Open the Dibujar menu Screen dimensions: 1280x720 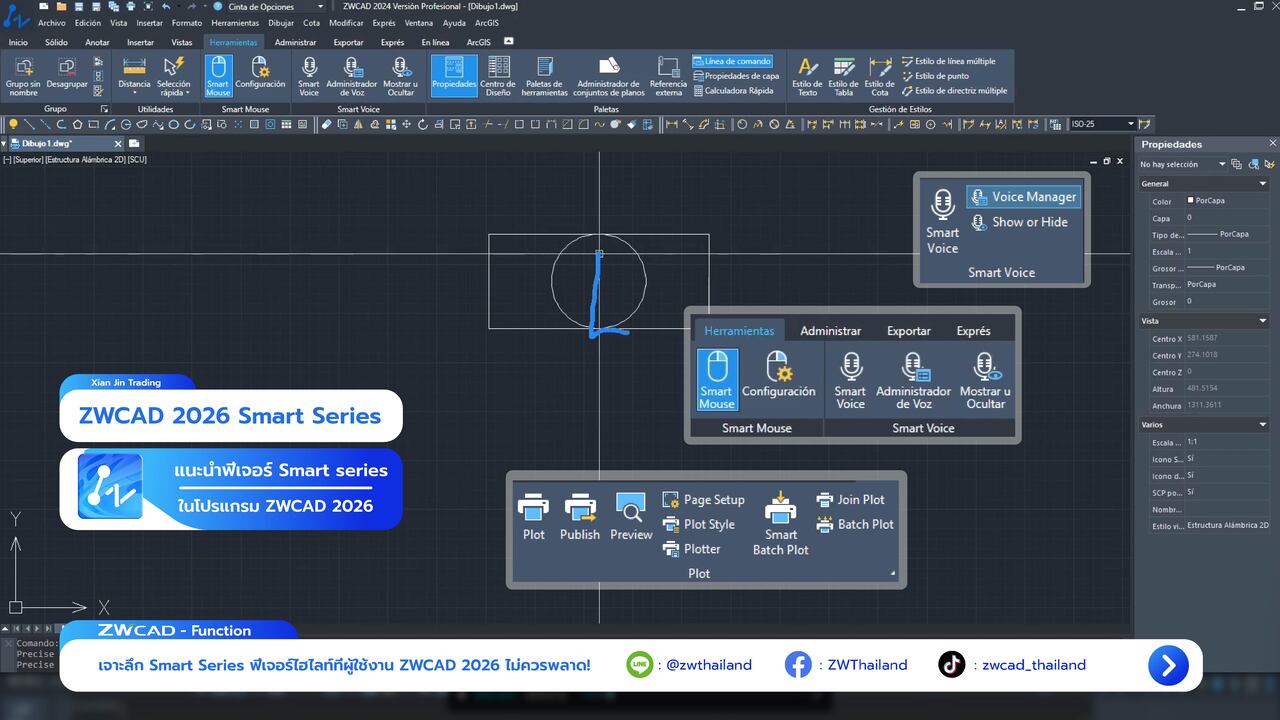tap(281, 23)
